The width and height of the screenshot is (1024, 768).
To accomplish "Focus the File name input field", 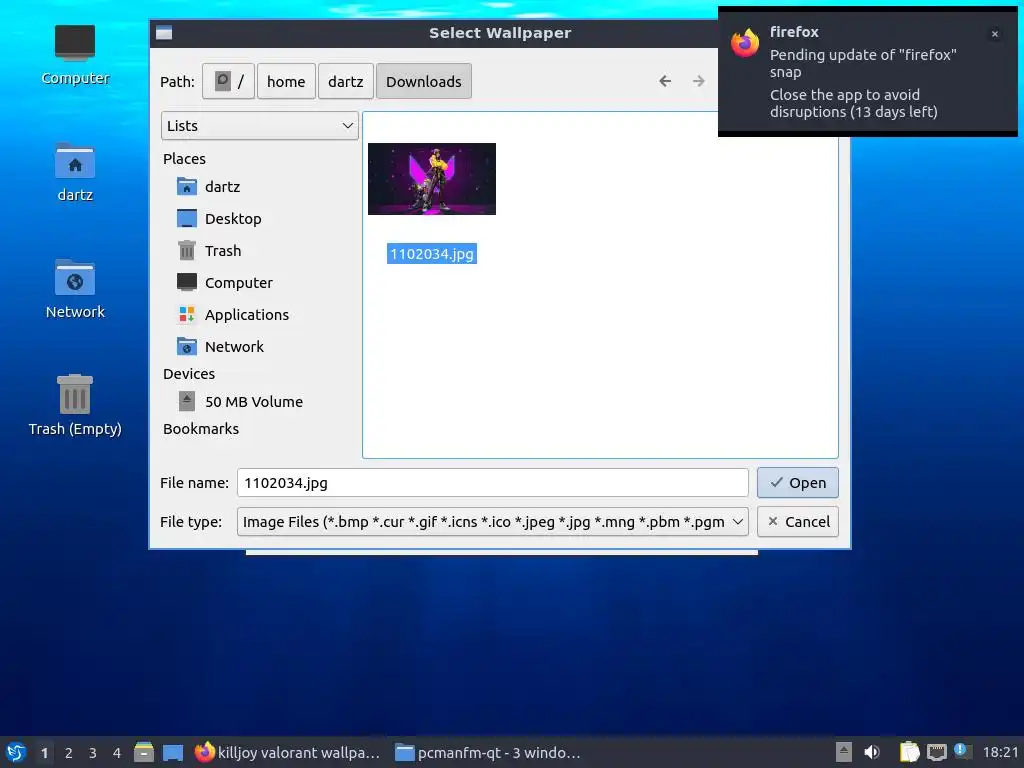I will coord(492,483).
